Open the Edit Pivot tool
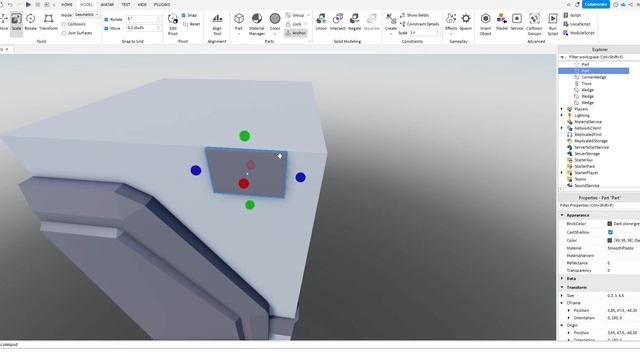Screen dimensions: 640x360 pos(173,24)
